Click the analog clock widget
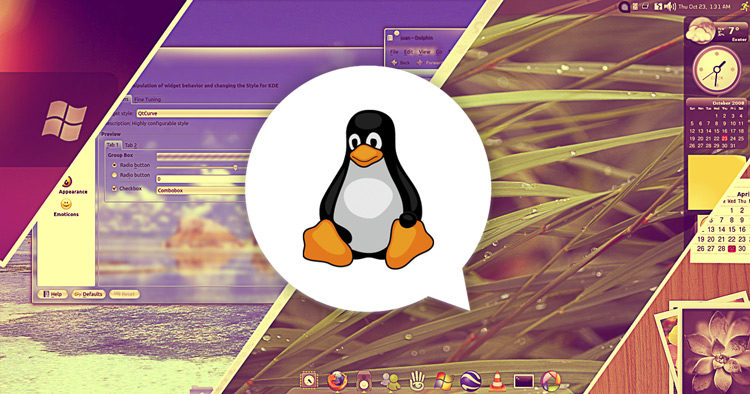Screen dimensions: 750x394 717,71
